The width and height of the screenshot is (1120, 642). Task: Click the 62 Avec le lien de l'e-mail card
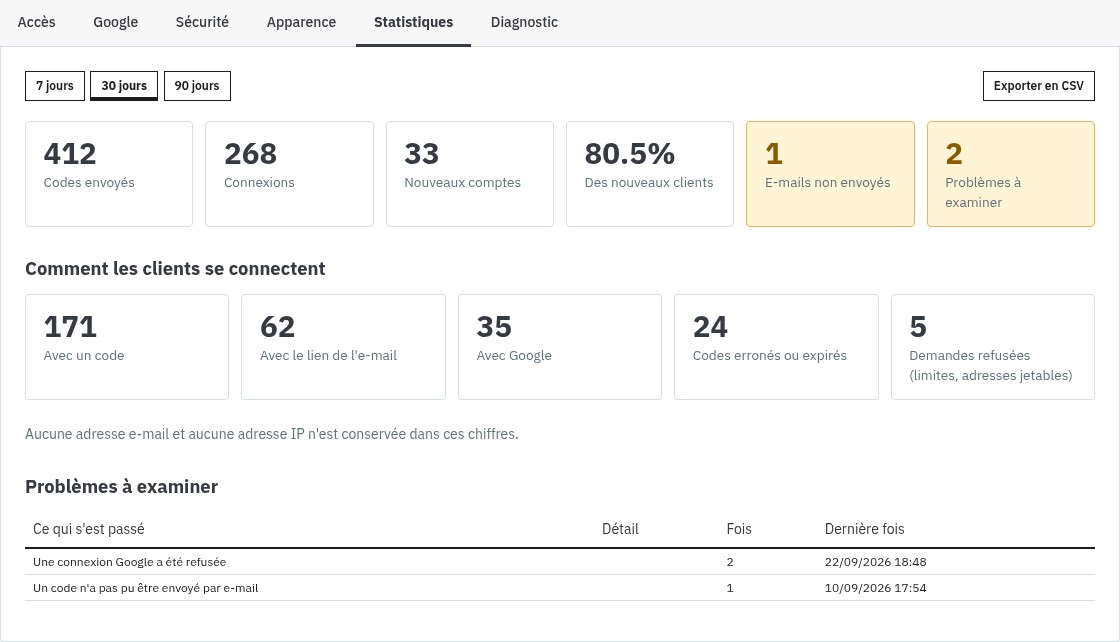coord(344,347)
